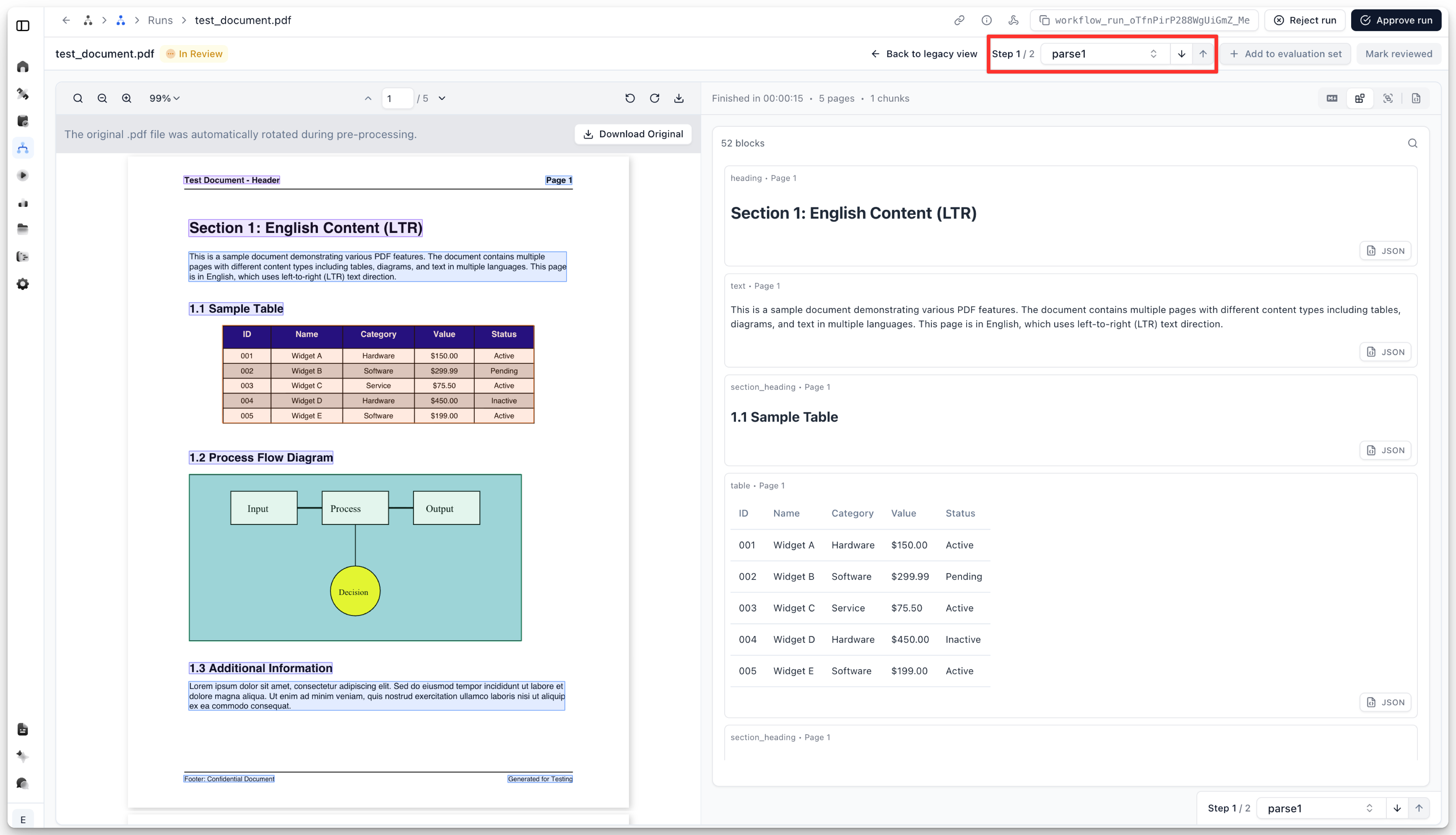1456x835 pixels.
Task: Zoom in on the PDF viewer
Action: (x=127, y=99)
